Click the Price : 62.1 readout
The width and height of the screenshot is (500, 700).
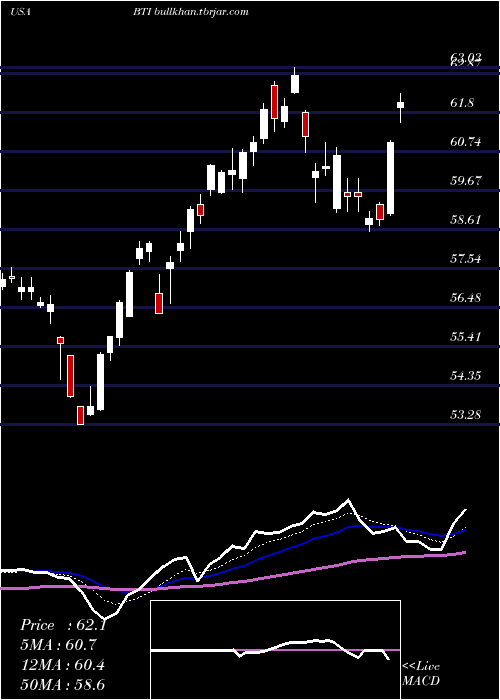pos(63,625)
